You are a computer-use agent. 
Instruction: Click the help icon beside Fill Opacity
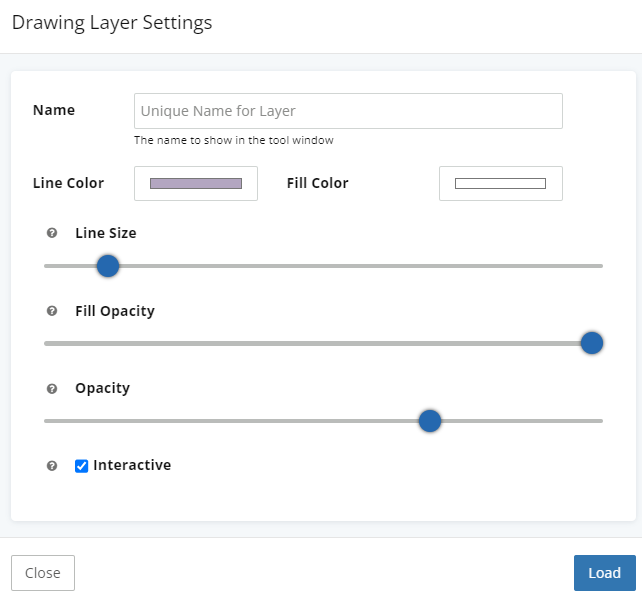click(52, 311)
